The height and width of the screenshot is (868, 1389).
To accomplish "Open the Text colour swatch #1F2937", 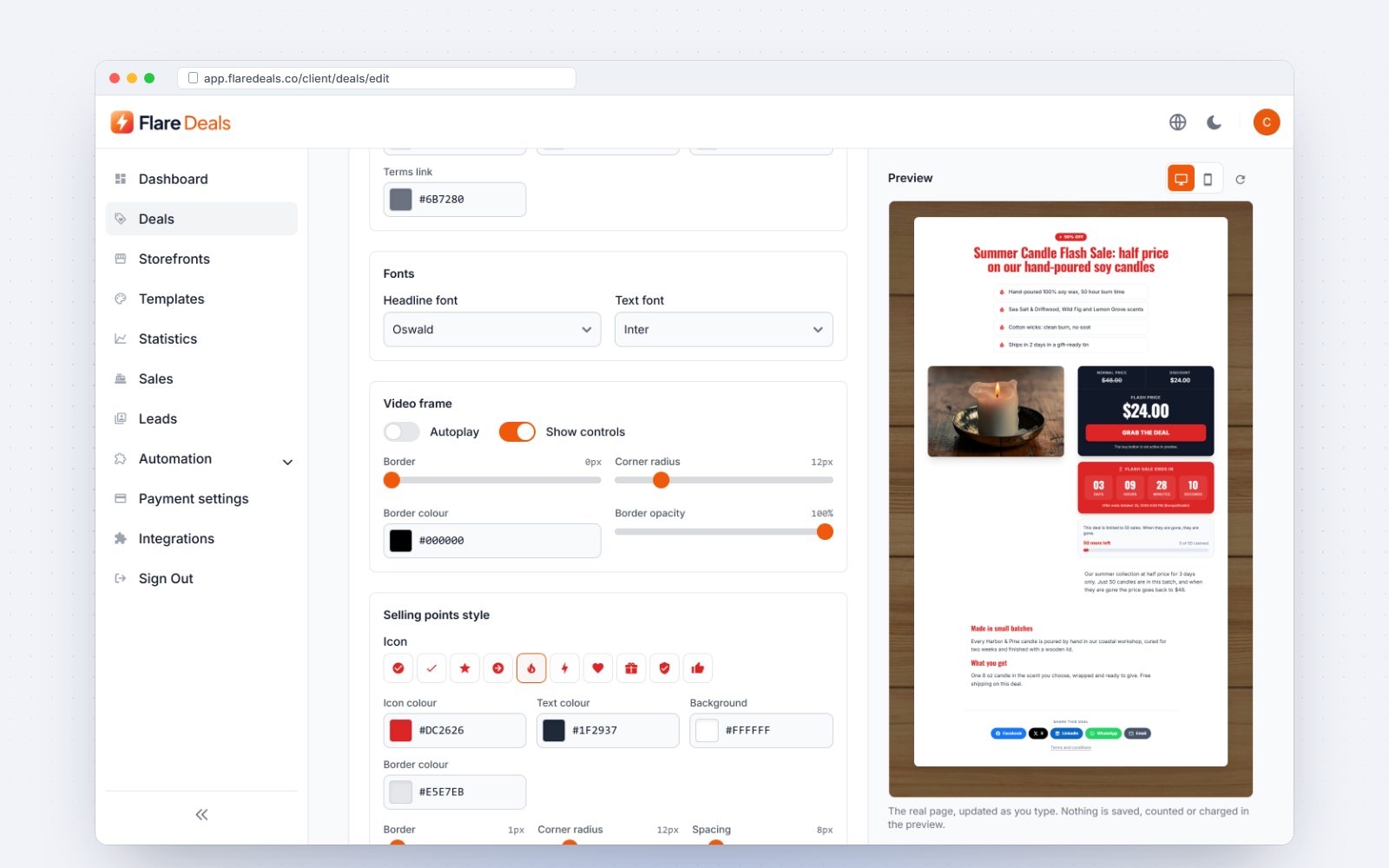I will [554, 730].
